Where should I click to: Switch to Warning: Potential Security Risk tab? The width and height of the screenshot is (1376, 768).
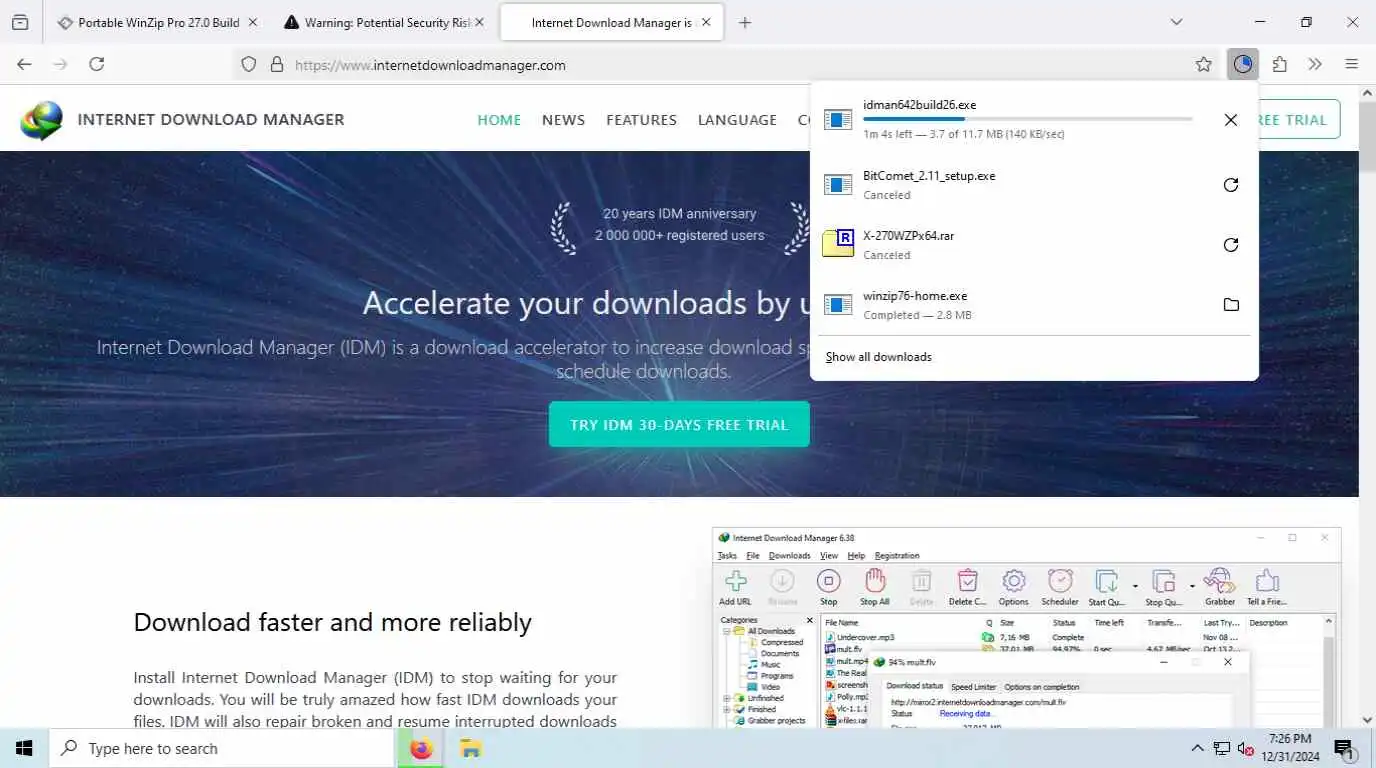pos(384,22)
